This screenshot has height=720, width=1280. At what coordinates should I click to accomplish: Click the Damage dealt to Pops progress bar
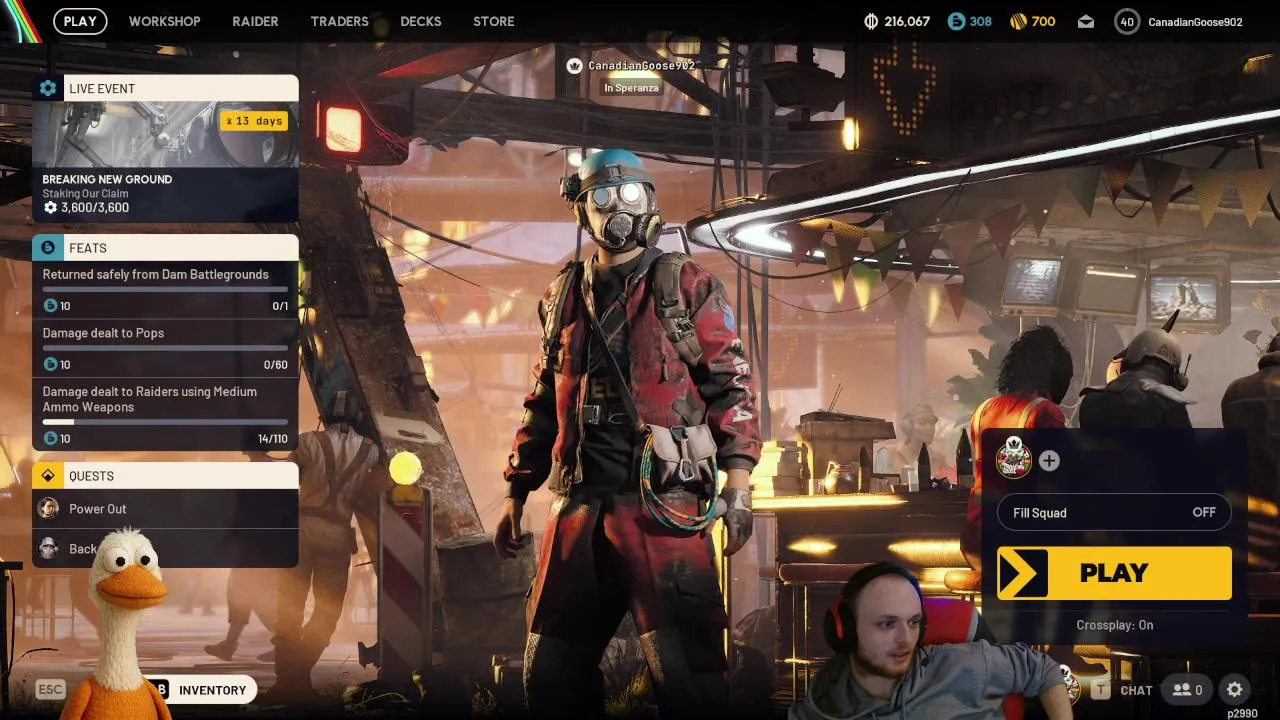point(165,348)
